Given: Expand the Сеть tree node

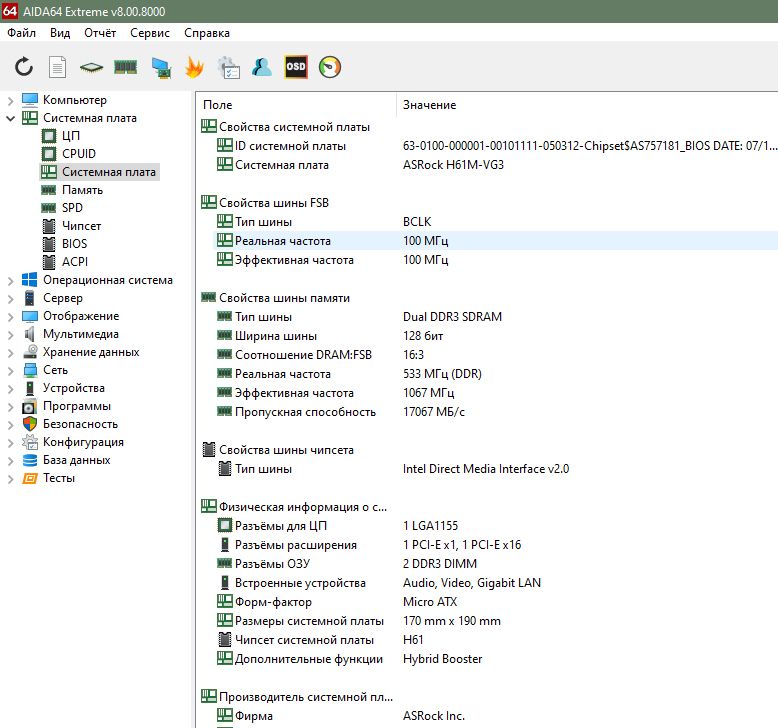Looking at the screenshot, I should tap(10, 371).
